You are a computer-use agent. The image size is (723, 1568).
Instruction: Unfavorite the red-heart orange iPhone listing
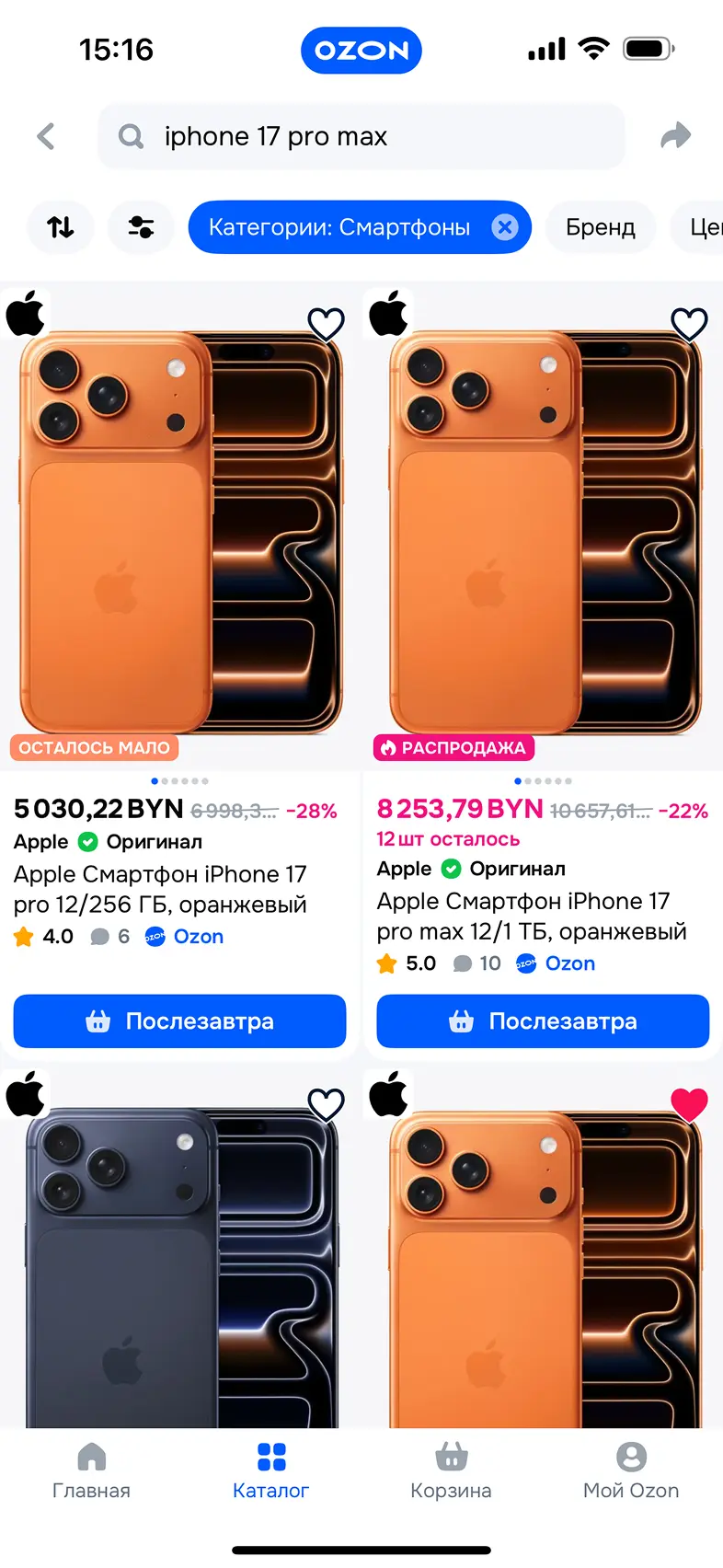(689, 1104)
